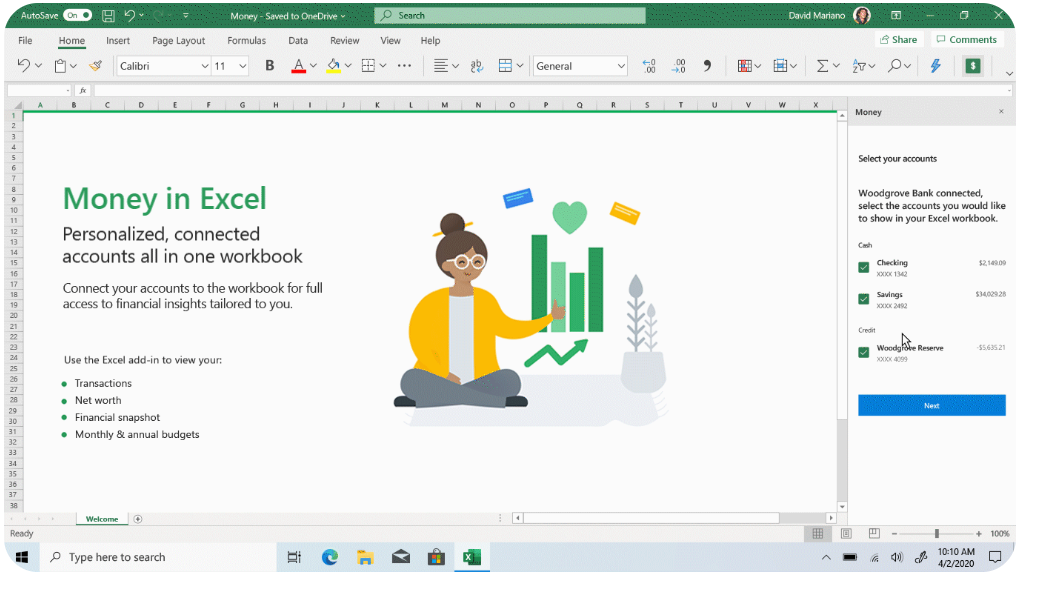Open the Calibri font name dropdown
The height and width of the screenshot is (593, 1044).
coord(204,66)
